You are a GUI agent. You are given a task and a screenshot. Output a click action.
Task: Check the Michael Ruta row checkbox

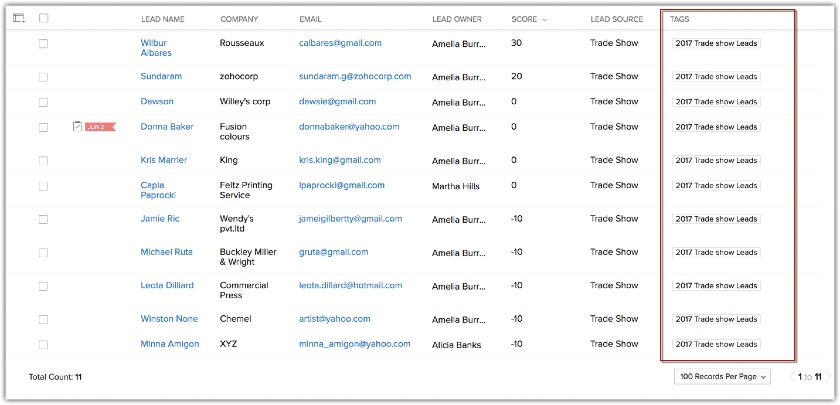43,252
